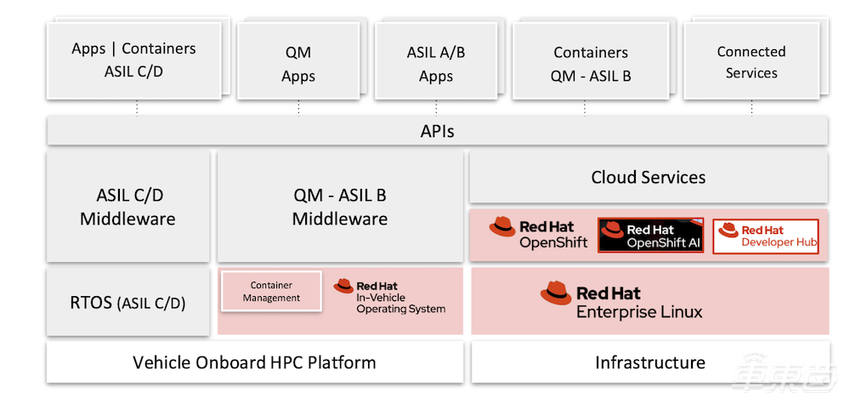Select the ASIL C/D Middleware block
The height and width of the screenshot is (405, 850).
tap(128, 207)
